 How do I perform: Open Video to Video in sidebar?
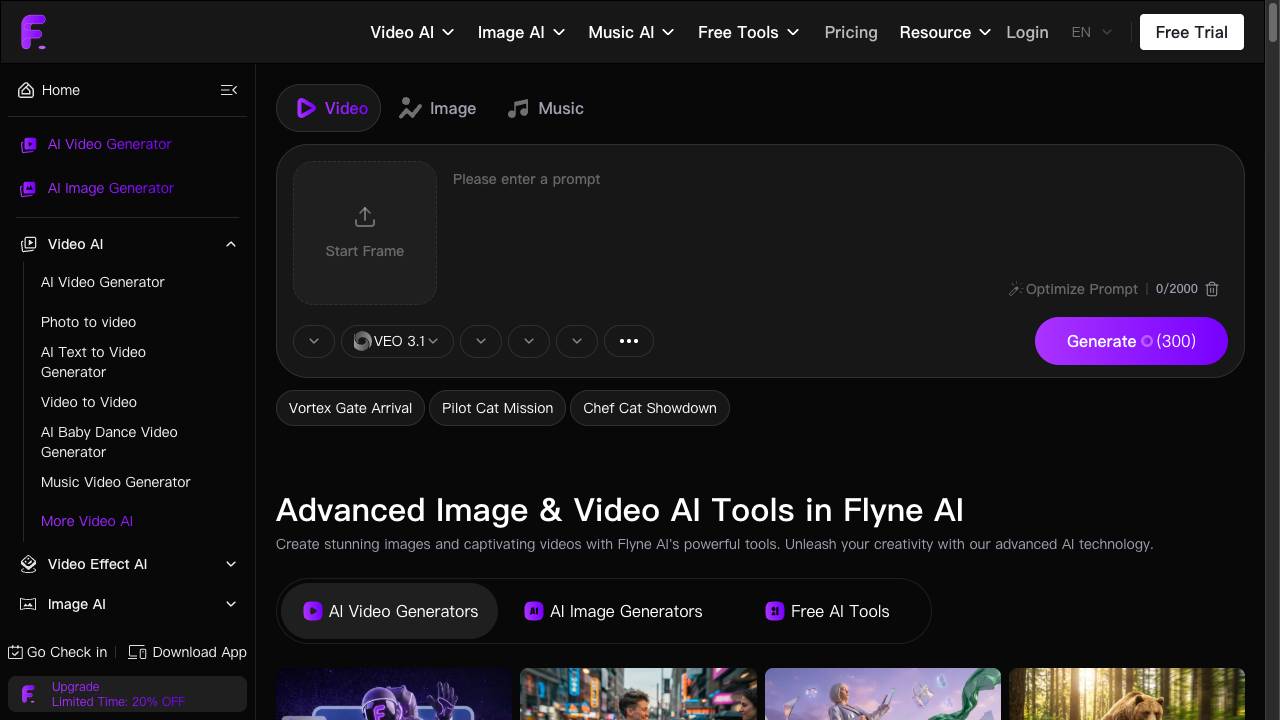(89, 402)
